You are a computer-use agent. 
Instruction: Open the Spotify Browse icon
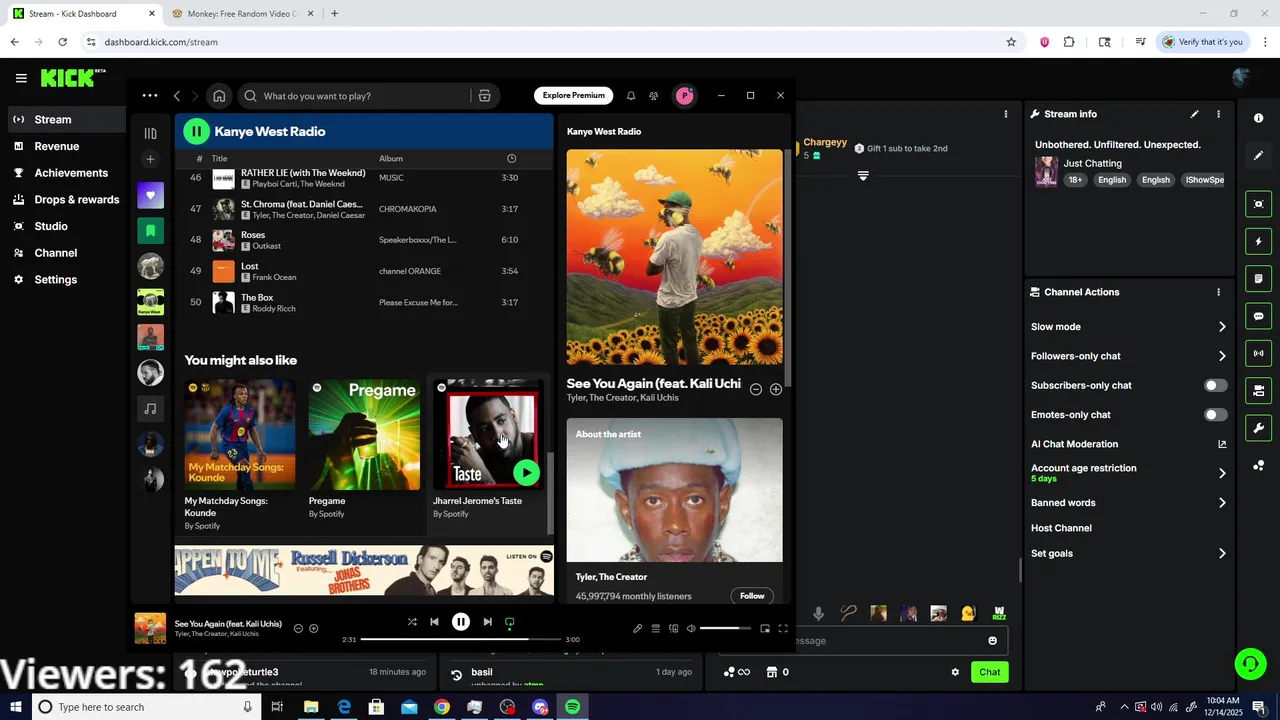pyautogui.click(x=484, y=96)
